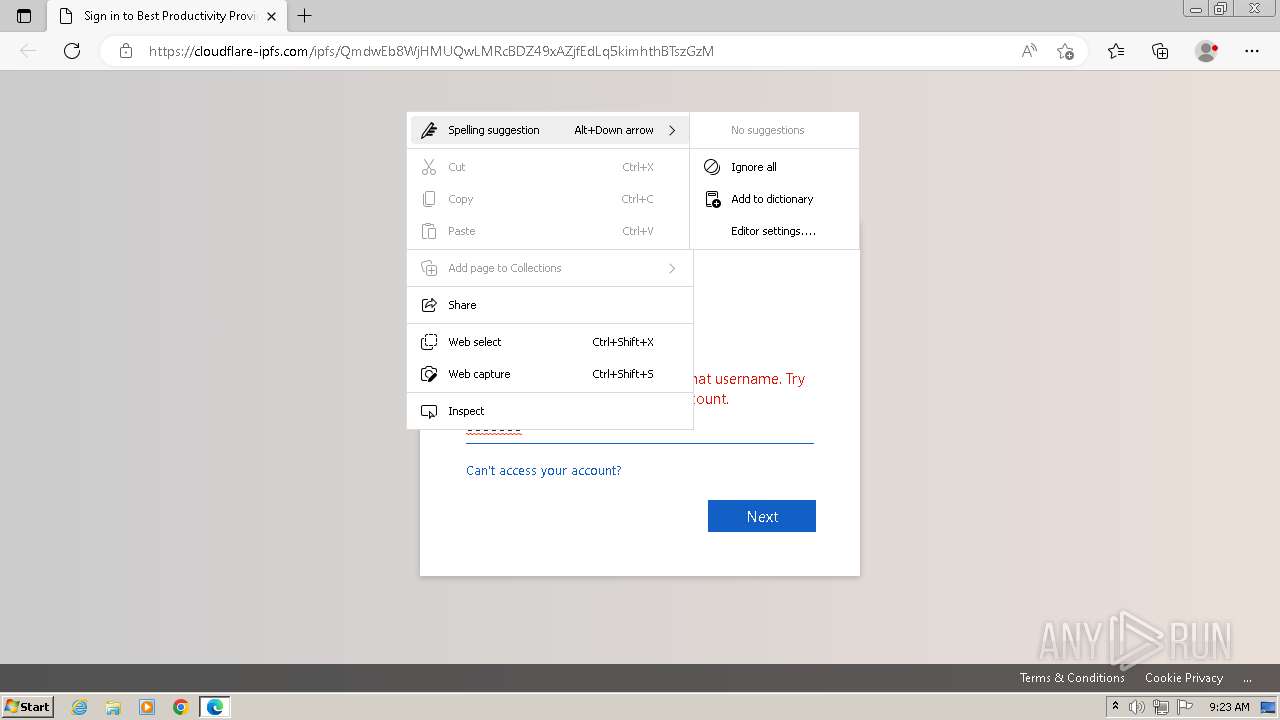Expand Spelling suggestion submenu arrow

point(672,130)
